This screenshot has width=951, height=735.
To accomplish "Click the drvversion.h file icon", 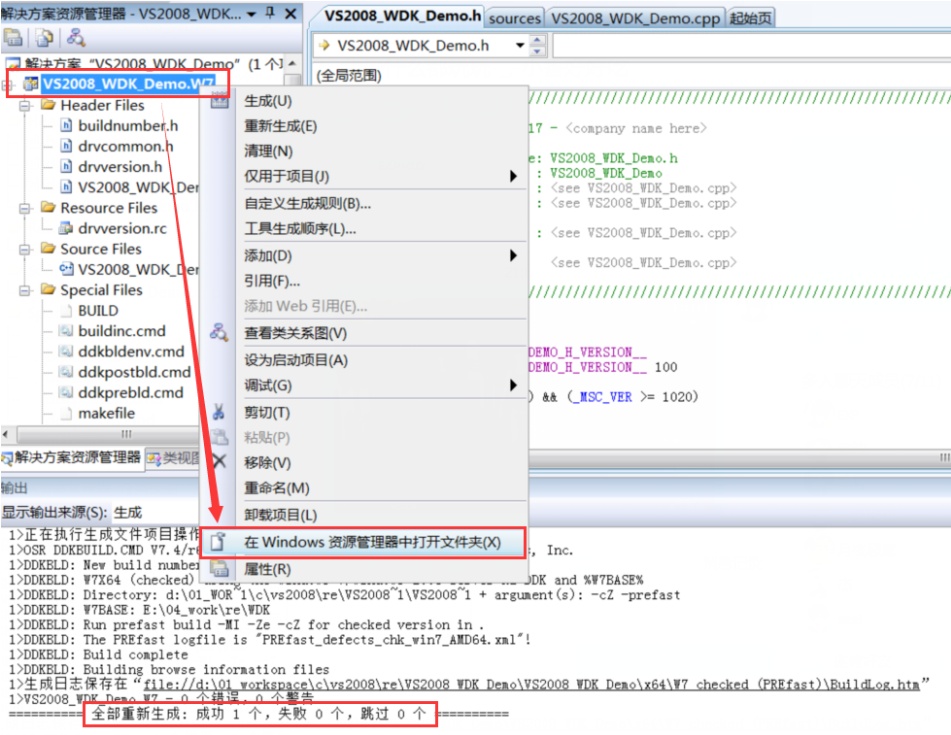I will click(67, 167).
